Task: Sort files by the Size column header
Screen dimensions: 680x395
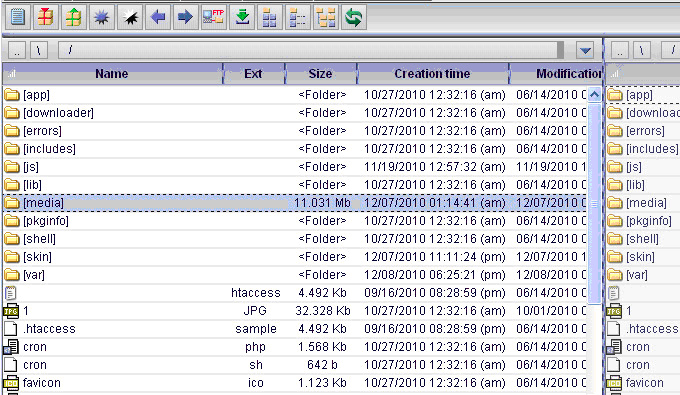Action: 320,74
